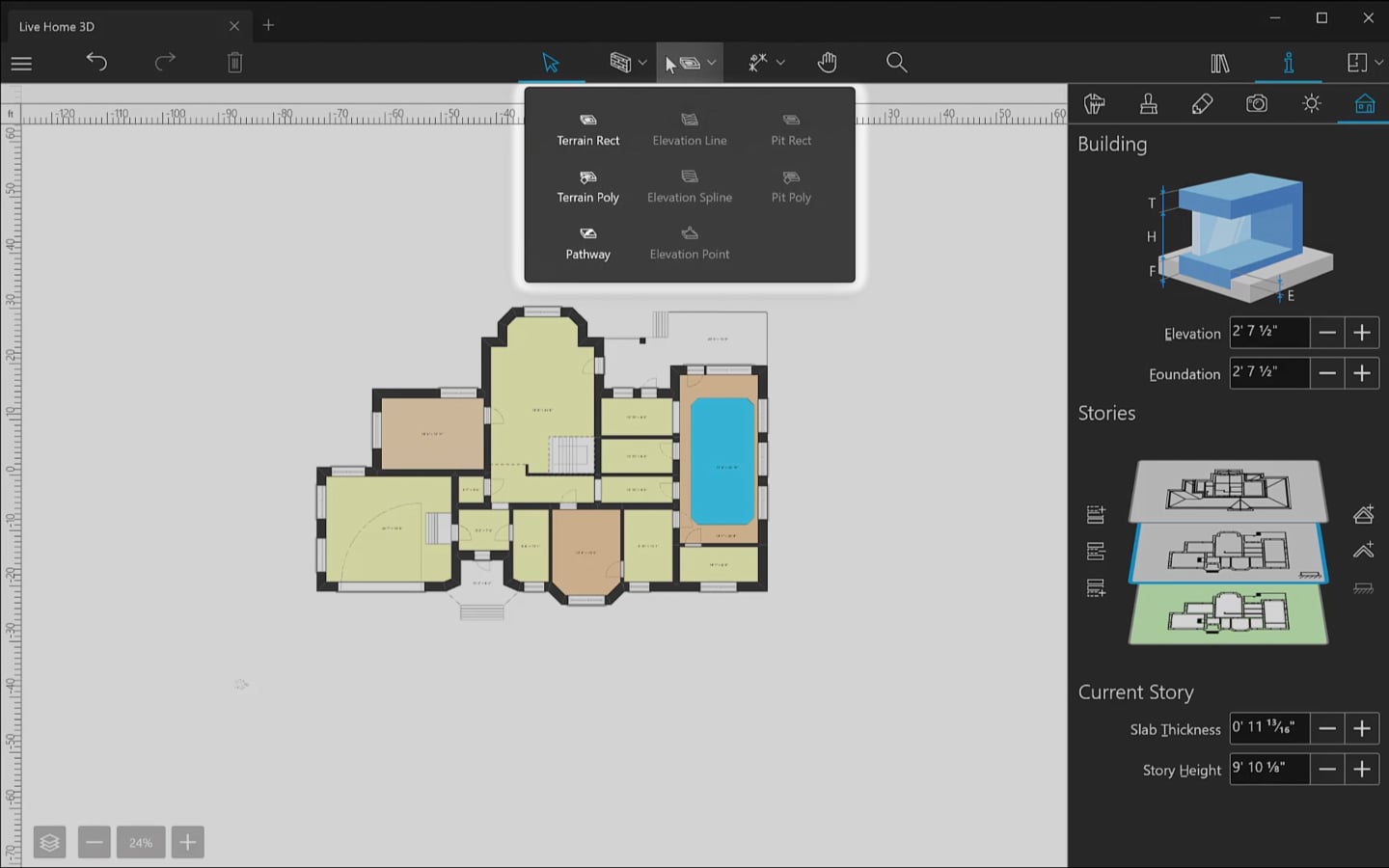
Task: Select the highlighted middle story thumbnail
Action: pos(1228,552)
